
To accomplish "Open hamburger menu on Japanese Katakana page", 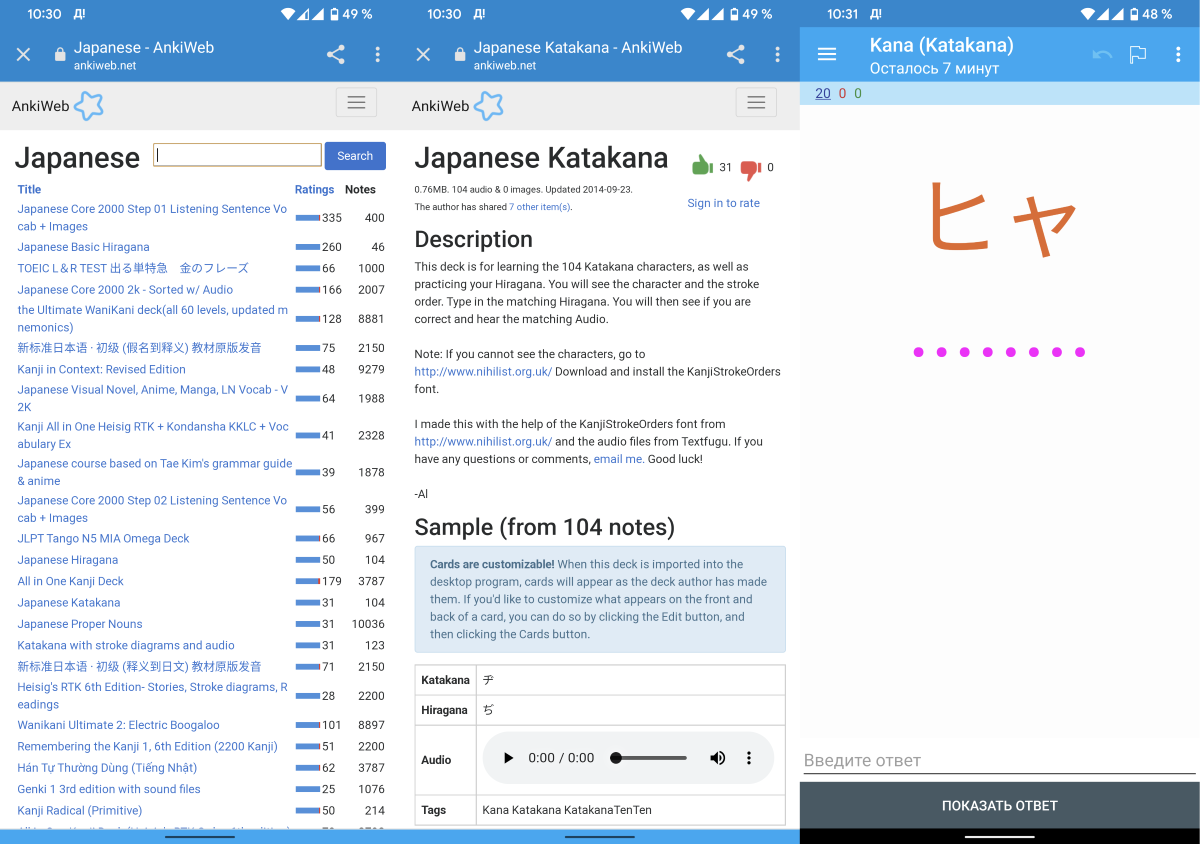I will (756, 102).
